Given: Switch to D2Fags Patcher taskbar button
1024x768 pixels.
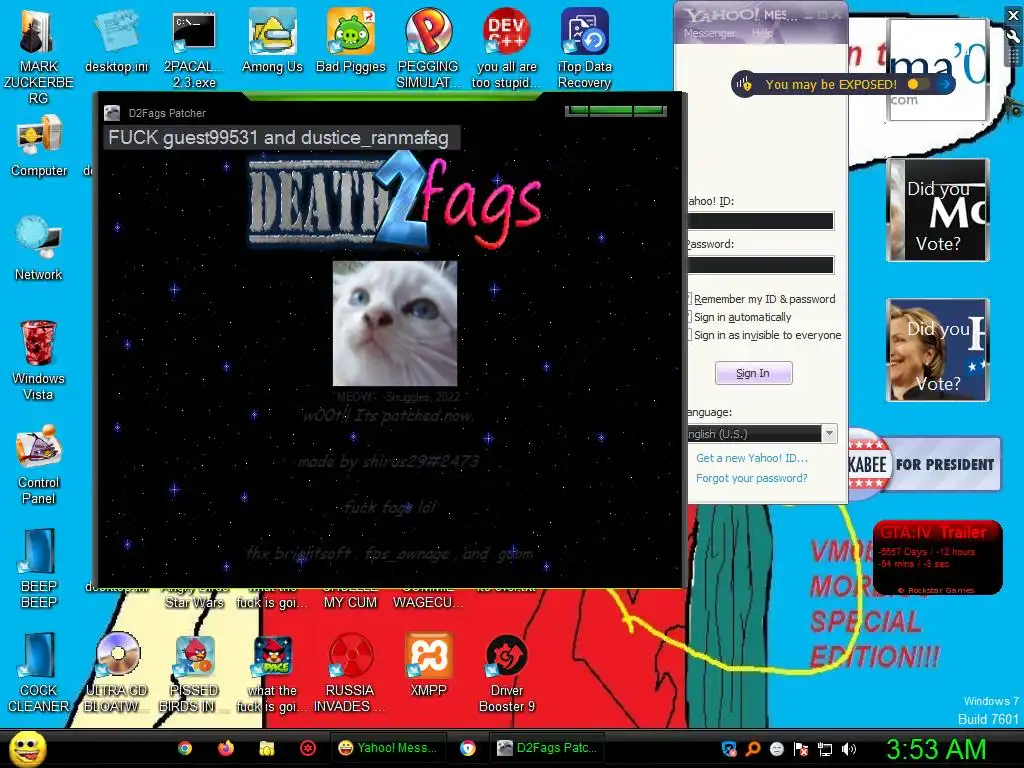Looking at the screenshot, I should point(547,748).
